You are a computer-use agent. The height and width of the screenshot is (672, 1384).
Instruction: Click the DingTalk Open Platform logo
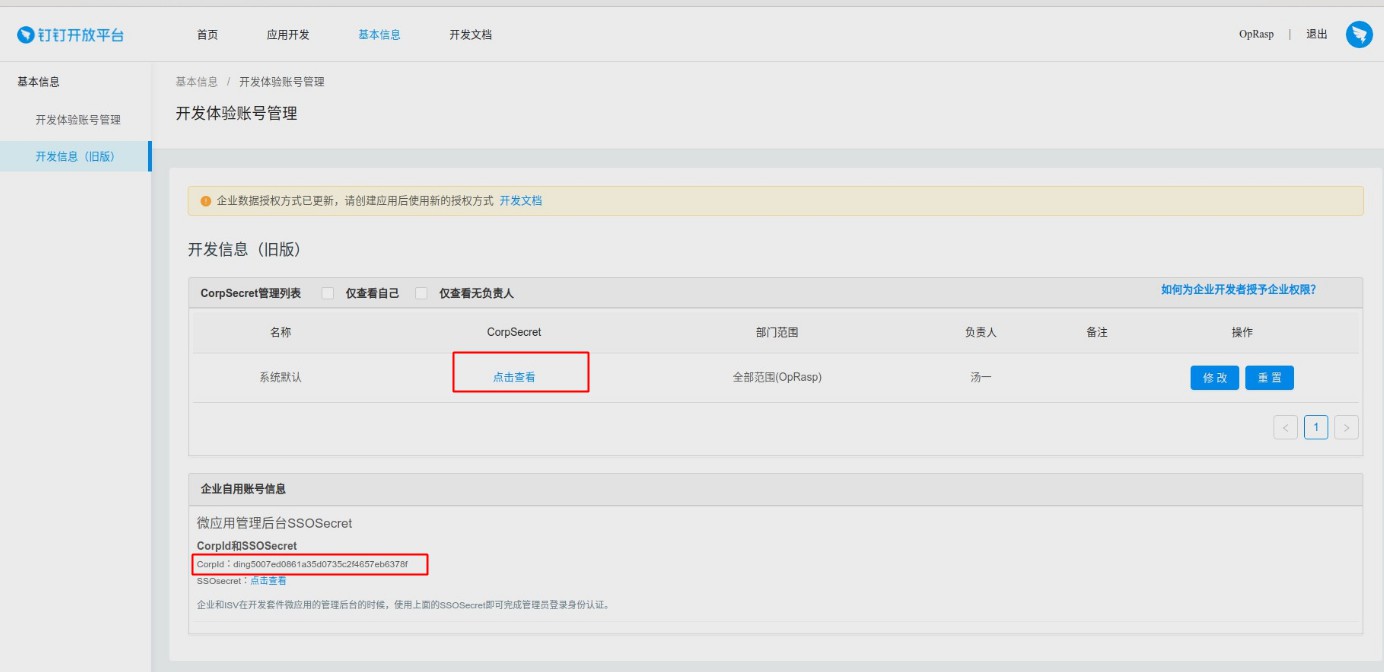70,35
